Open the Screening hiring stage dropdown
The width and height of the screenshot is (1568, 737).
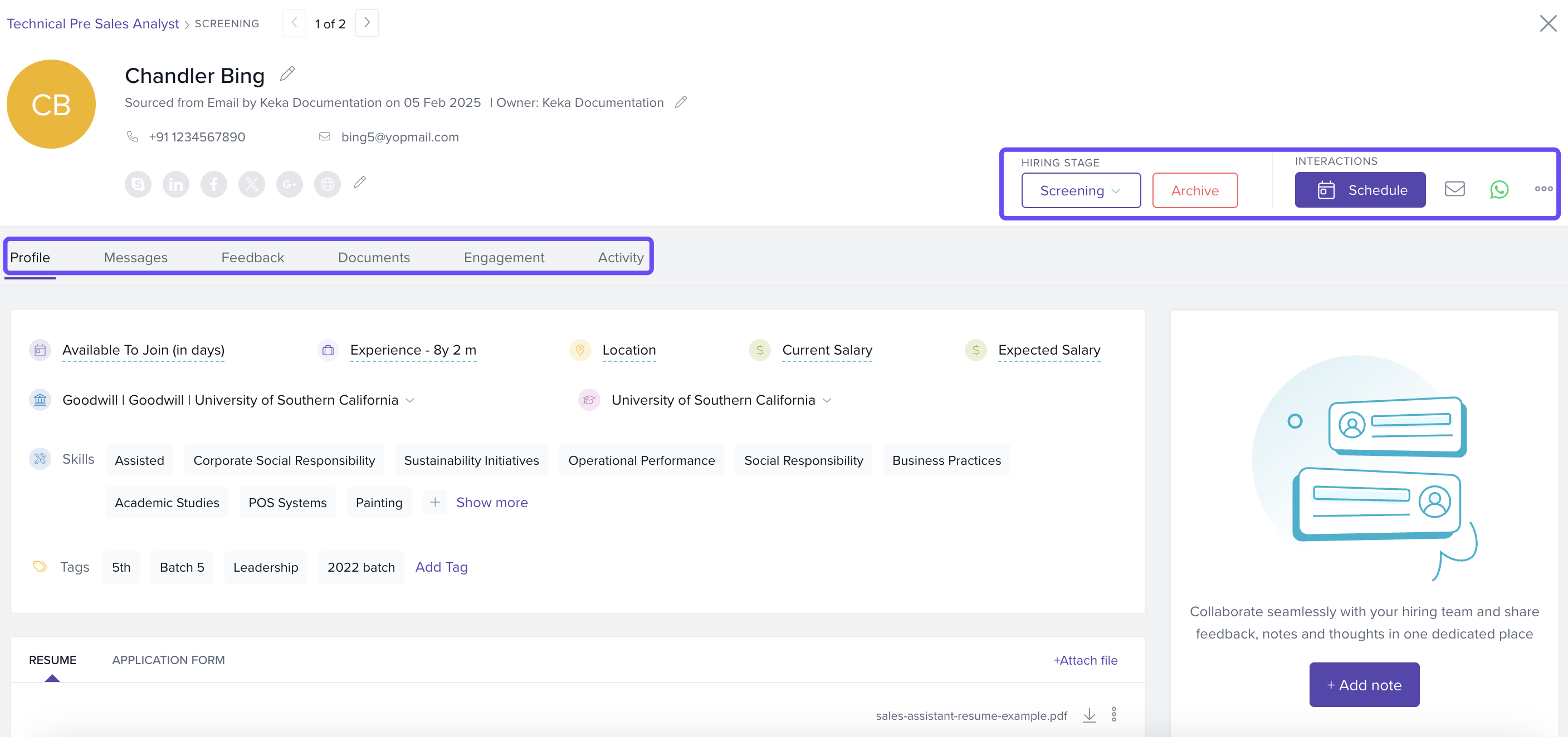tap(1081, 190)
